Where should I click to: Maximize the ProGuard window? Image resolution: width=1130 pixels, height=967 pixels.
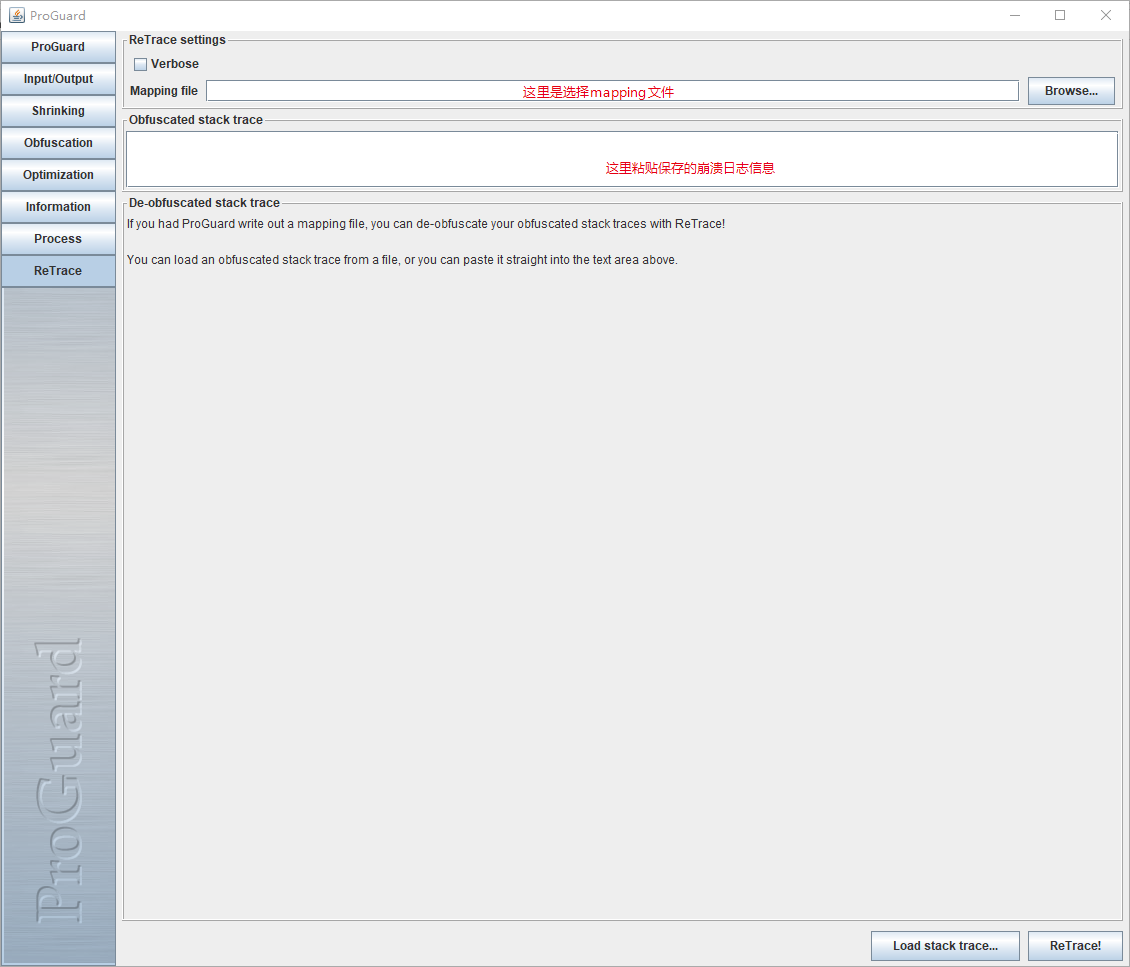[1060, 15]
